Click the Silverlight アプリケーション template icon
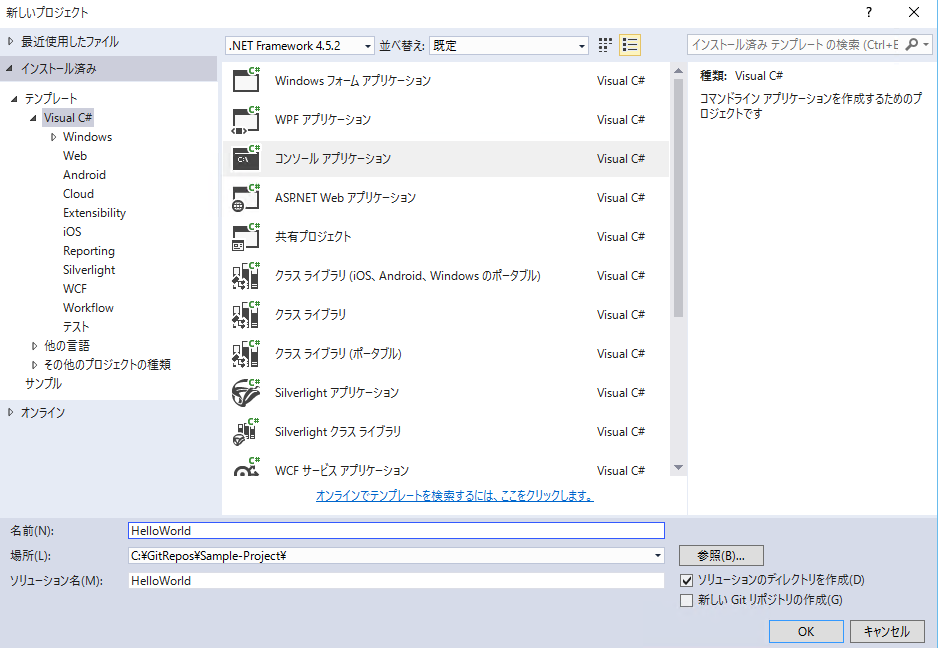The height and width of the screenshot is (648, 938). (x=246, y=393)
